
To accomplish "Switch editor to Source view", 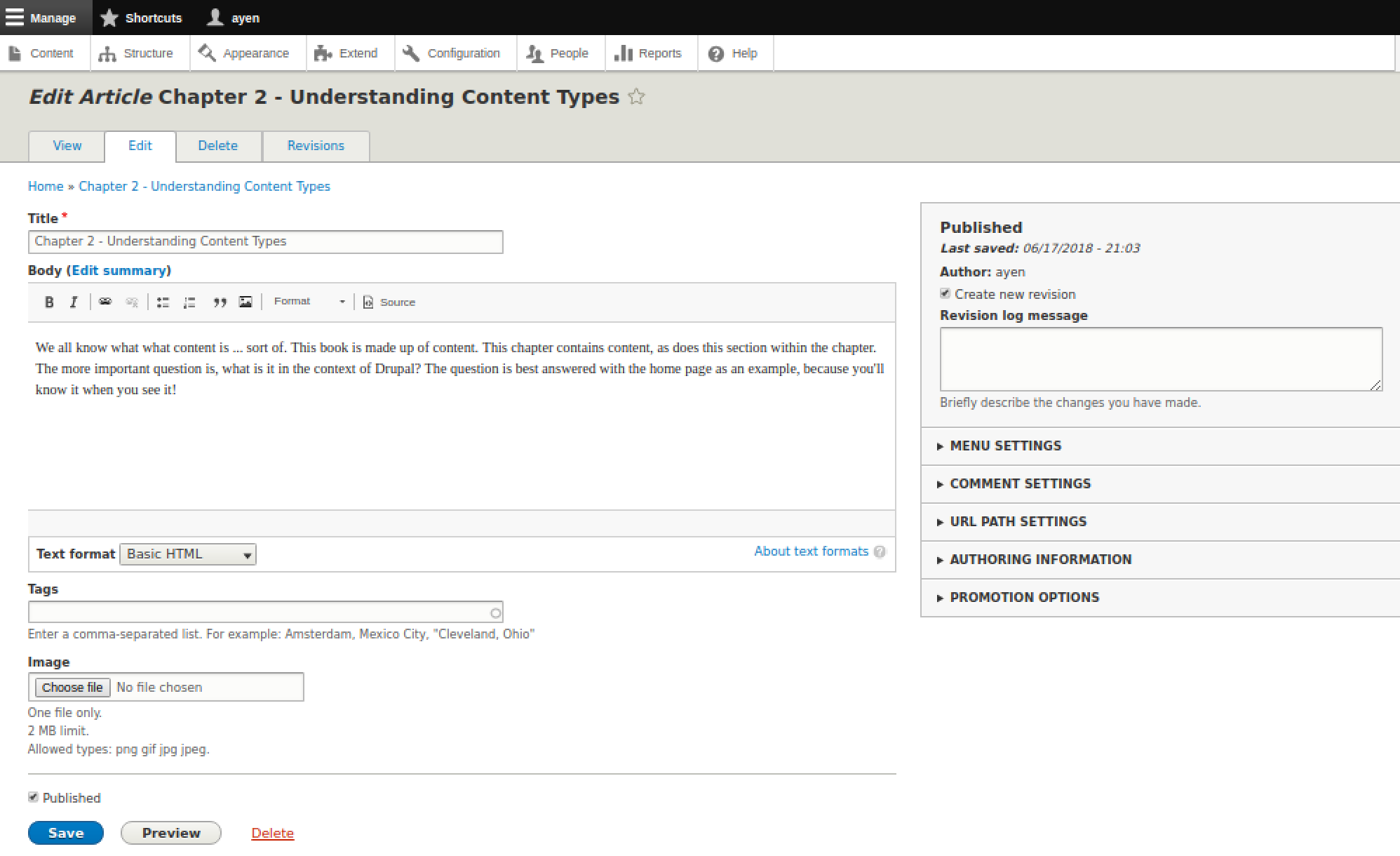I will pyautogui.click(x=389, y=302).
